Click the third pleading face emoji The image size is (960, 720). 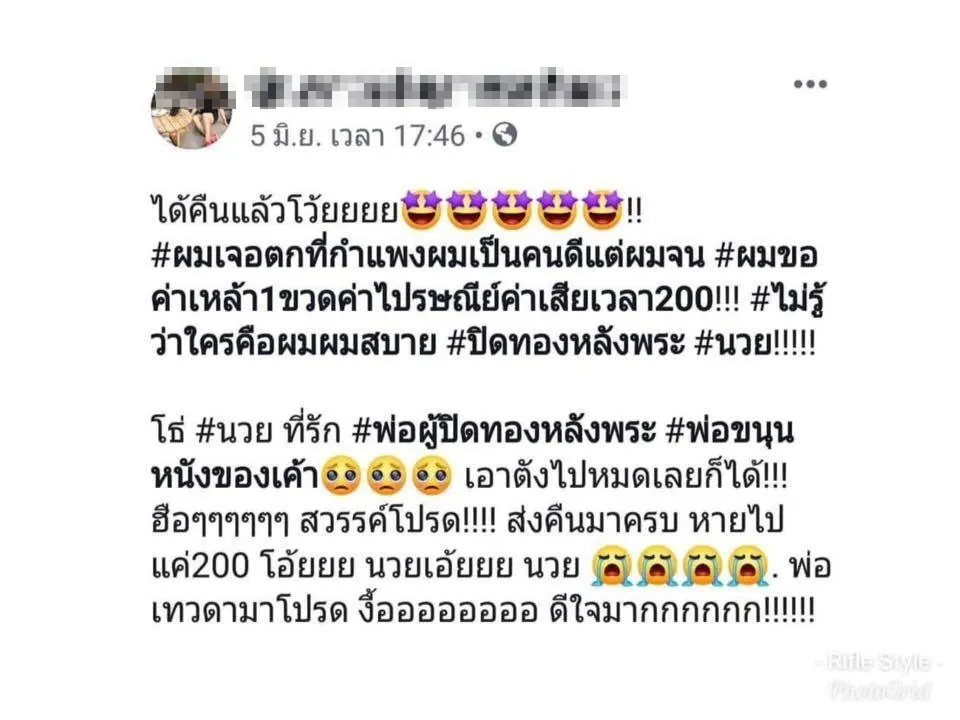click(432, 477)
